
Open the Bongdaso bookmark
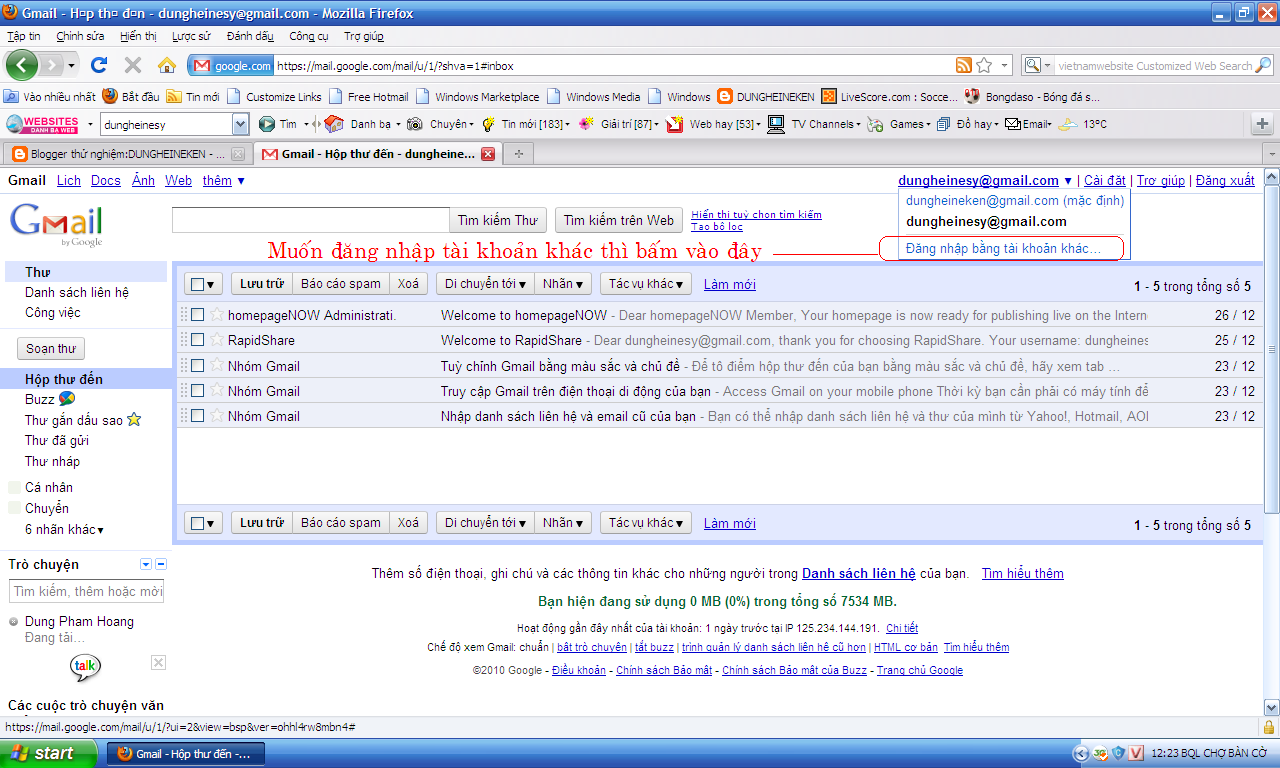(1032, 97)
